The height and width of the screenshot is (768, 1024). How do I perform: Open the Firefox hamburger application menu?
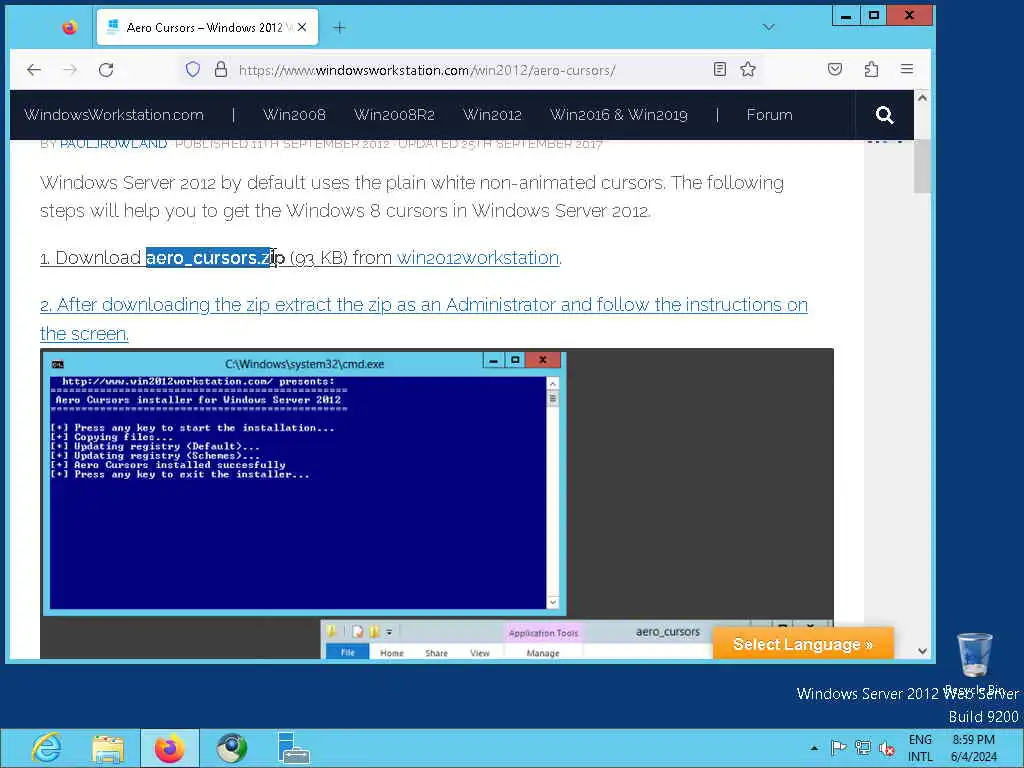tap(906, 69)
